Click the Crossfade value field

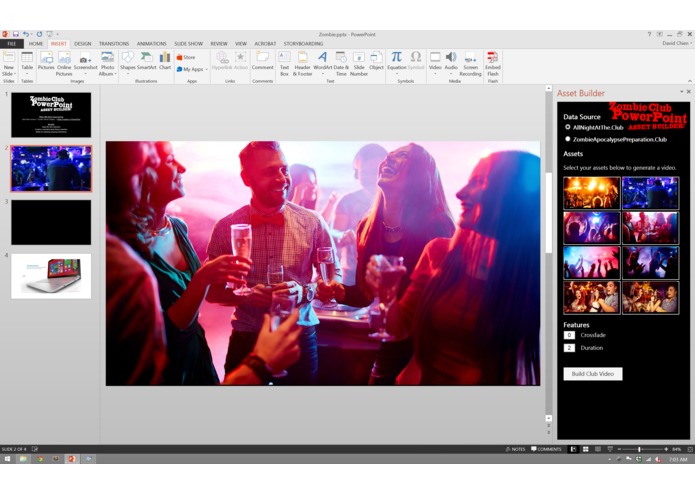click(x=569, y=335)
